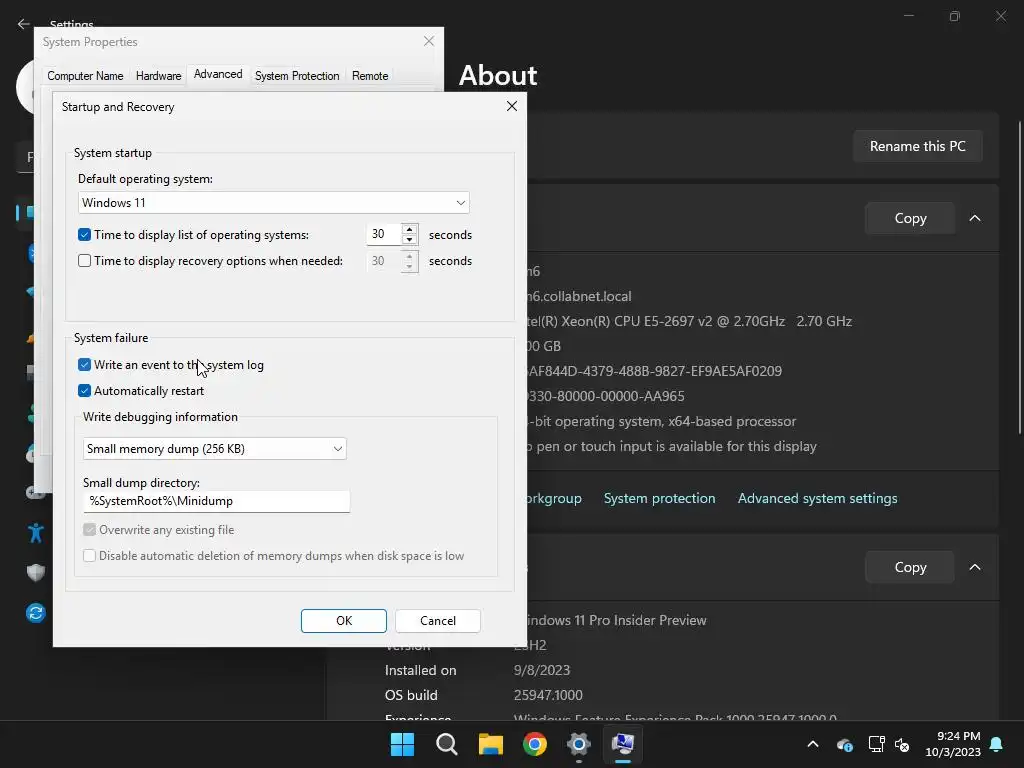
Task: Check Disable automatic deletion of memory dumps
Action: pos(89,556)
